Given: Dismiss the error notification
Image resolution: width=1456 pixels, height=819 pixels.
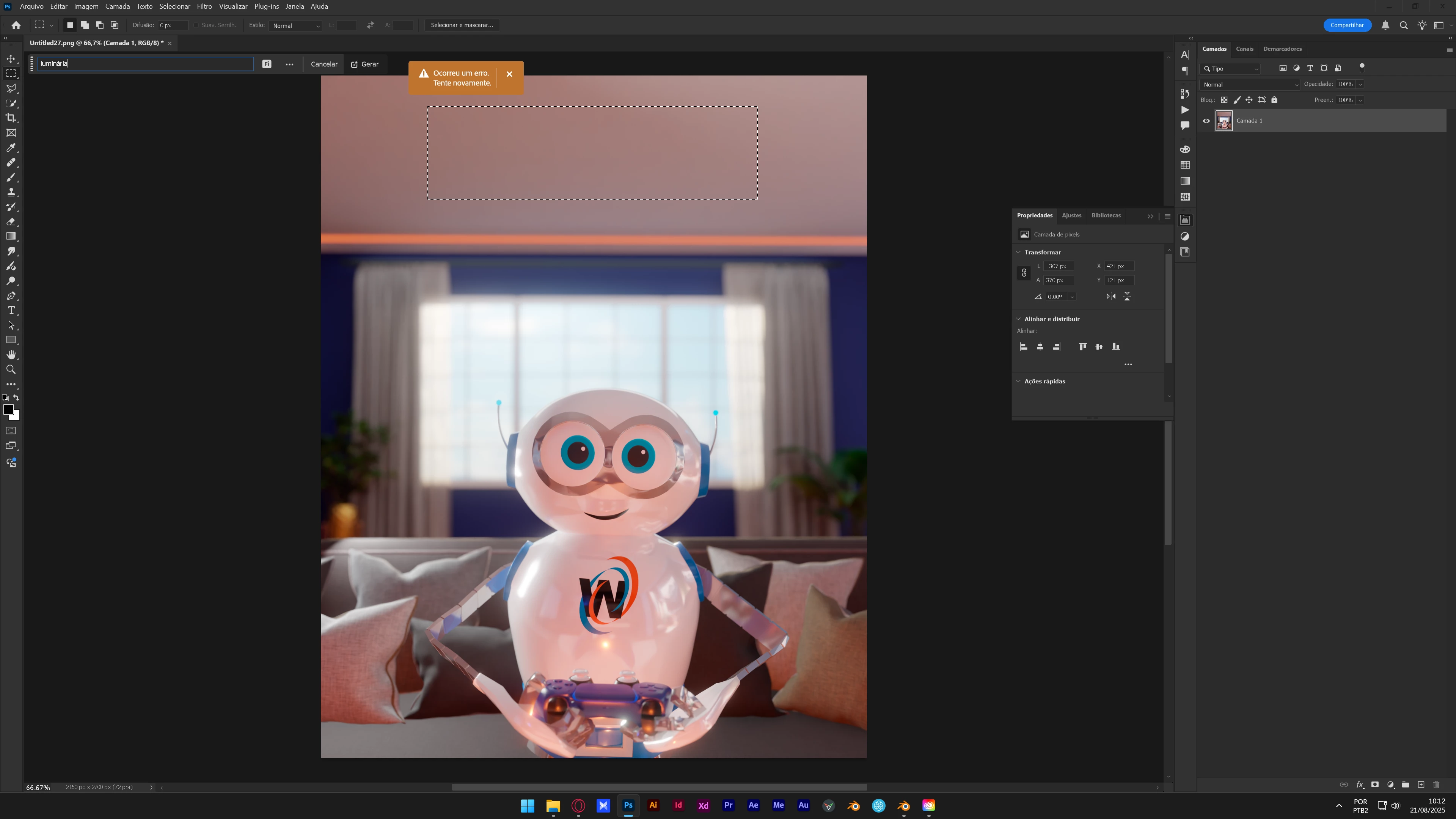Looking at the screenshot, I should point(509,74).
